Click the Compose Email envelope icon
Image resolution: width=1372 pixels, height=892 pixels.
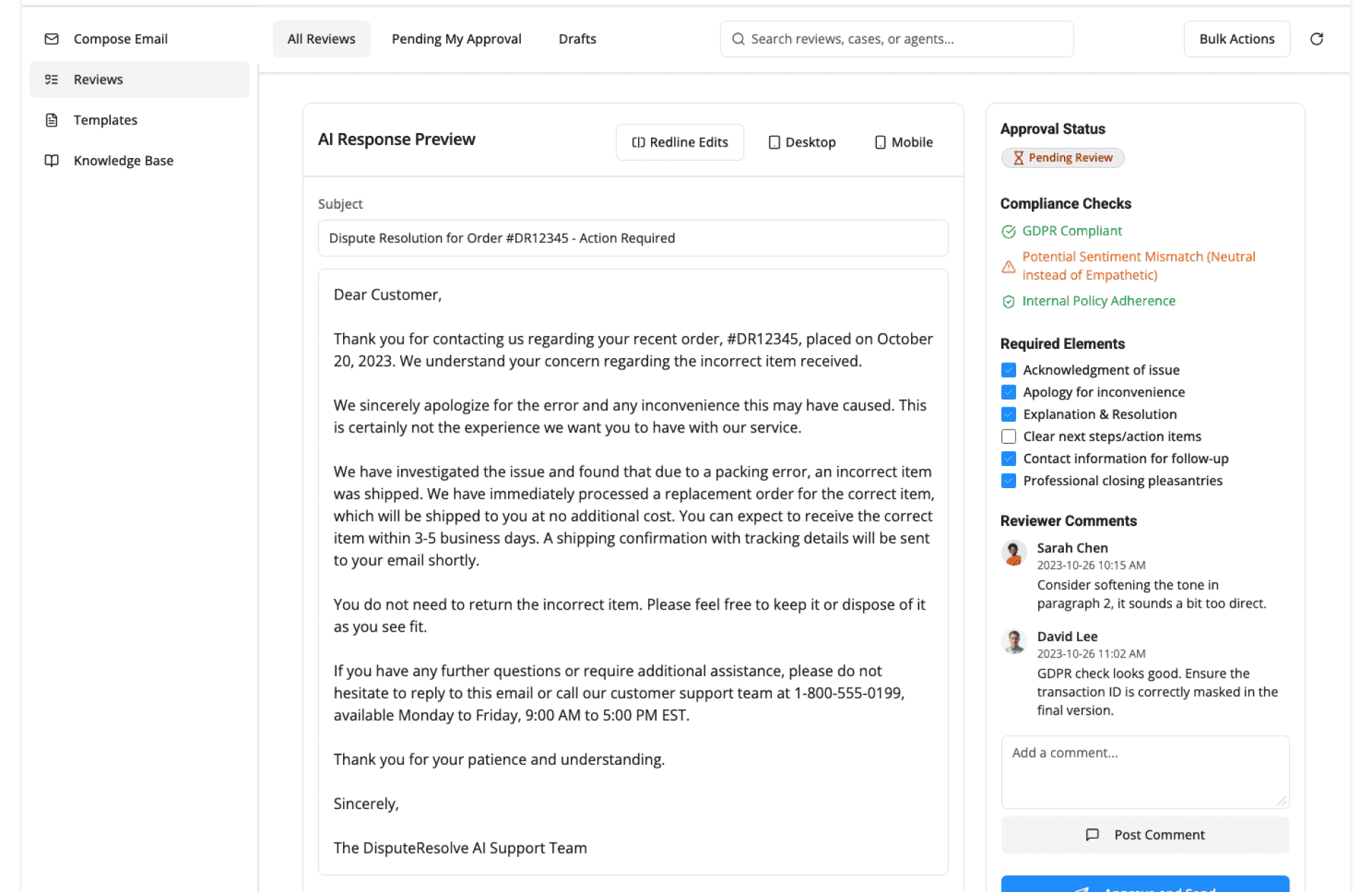(x=51, y=39)
